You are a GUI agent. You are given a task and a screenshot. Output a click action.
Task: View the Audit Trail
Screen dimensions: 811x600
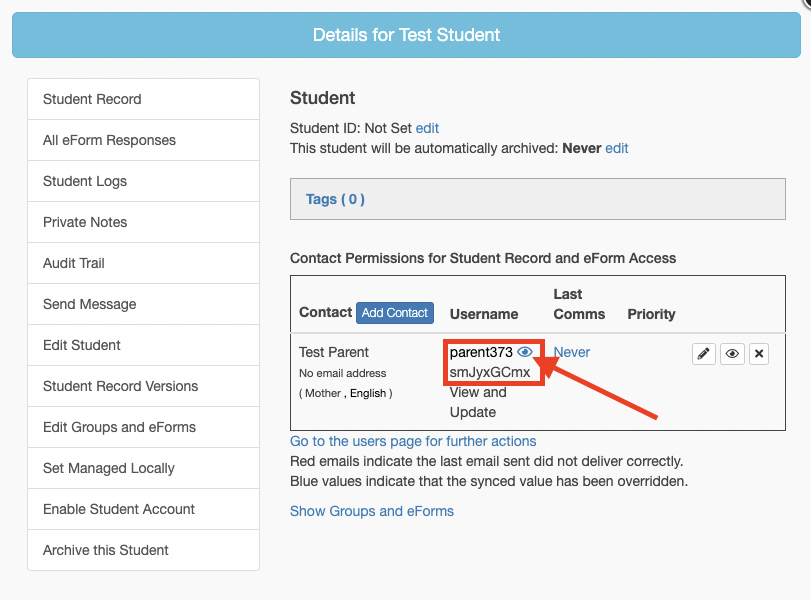(74, 263)
